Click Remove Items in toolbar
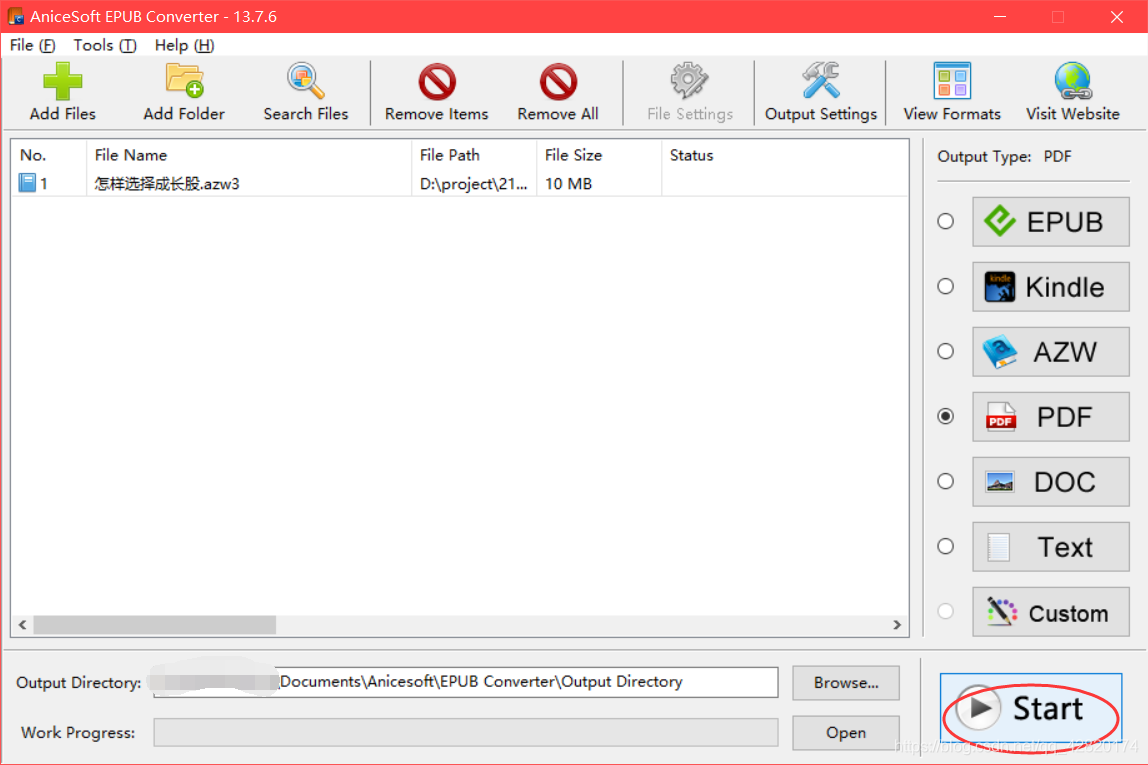The image size is (1148, 765). [x=436, y=92]
